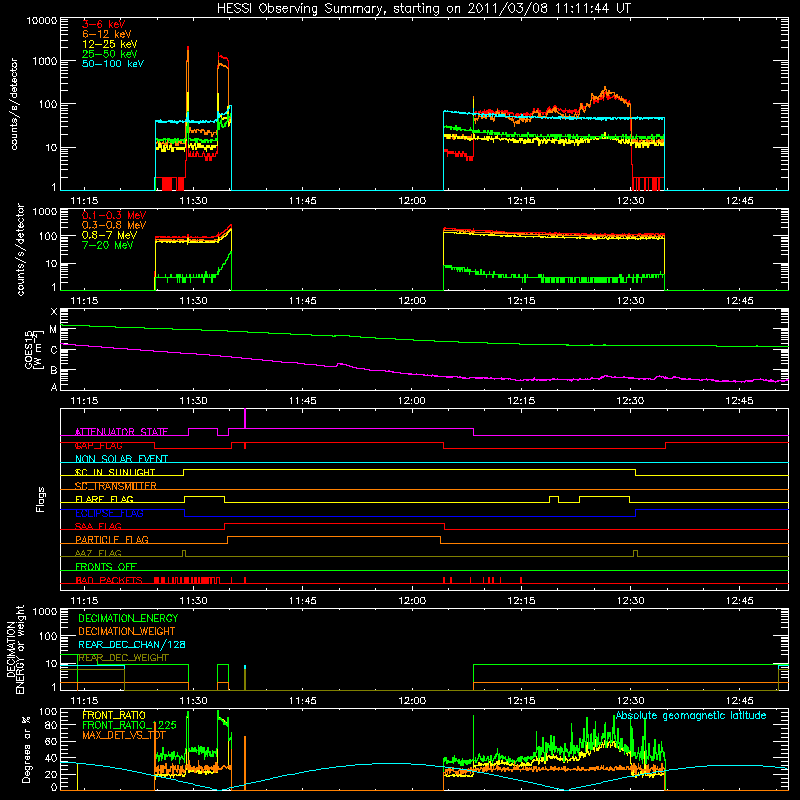Click the 0.1-0.3 MeV legend label

[114, 215]
